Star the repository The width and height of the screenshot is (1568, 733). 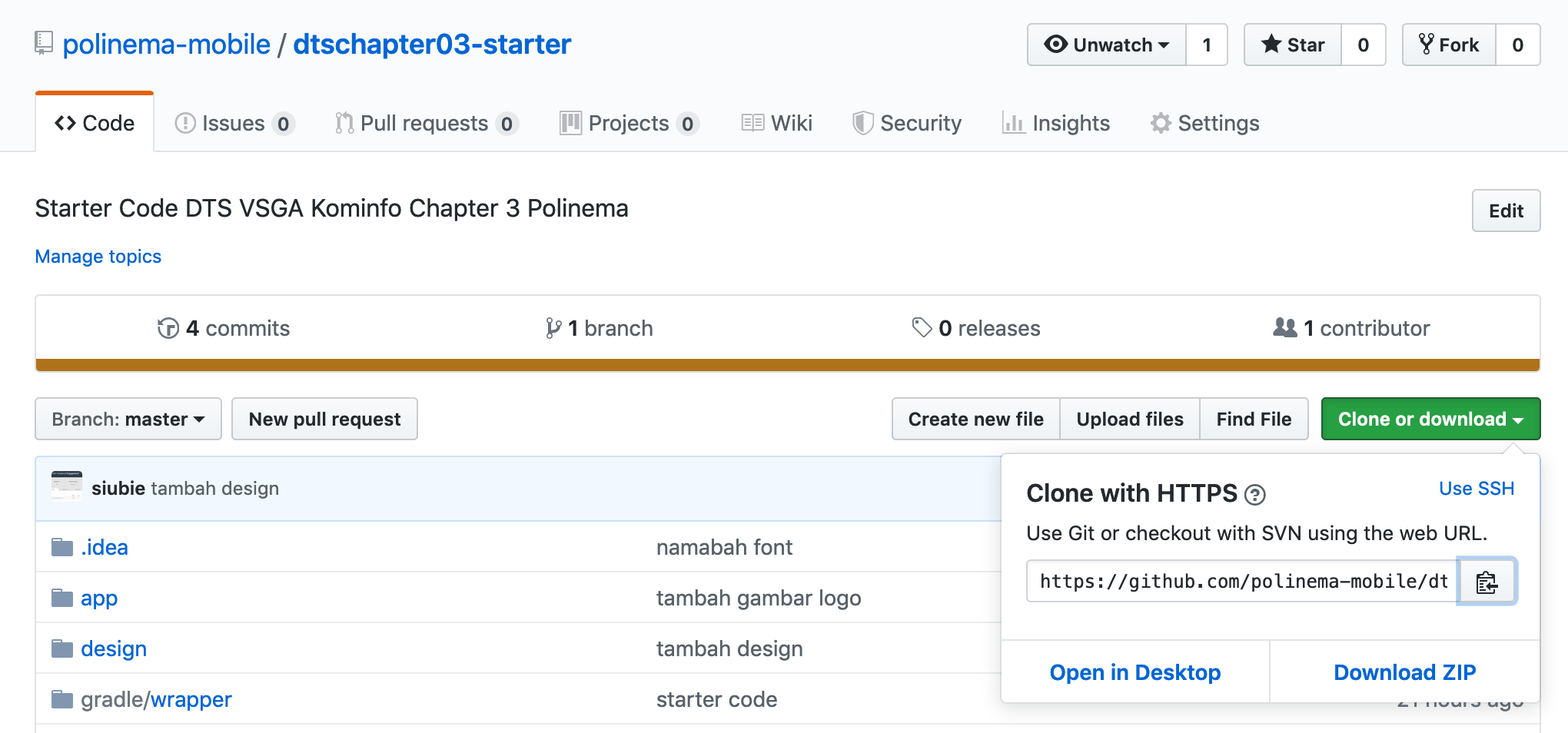[1293, 45]
